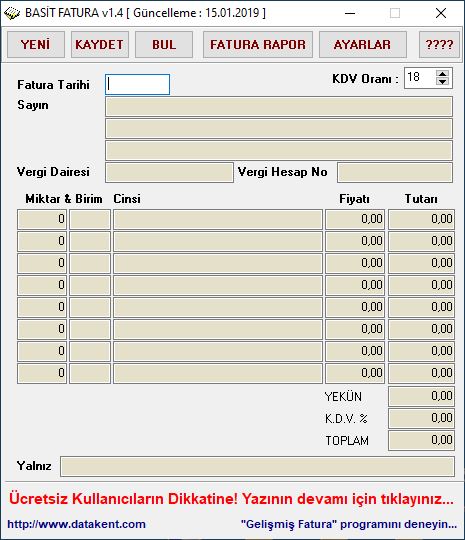Open AYARLAR settings
The image size is (465, 540).
[x=363, y=44]
